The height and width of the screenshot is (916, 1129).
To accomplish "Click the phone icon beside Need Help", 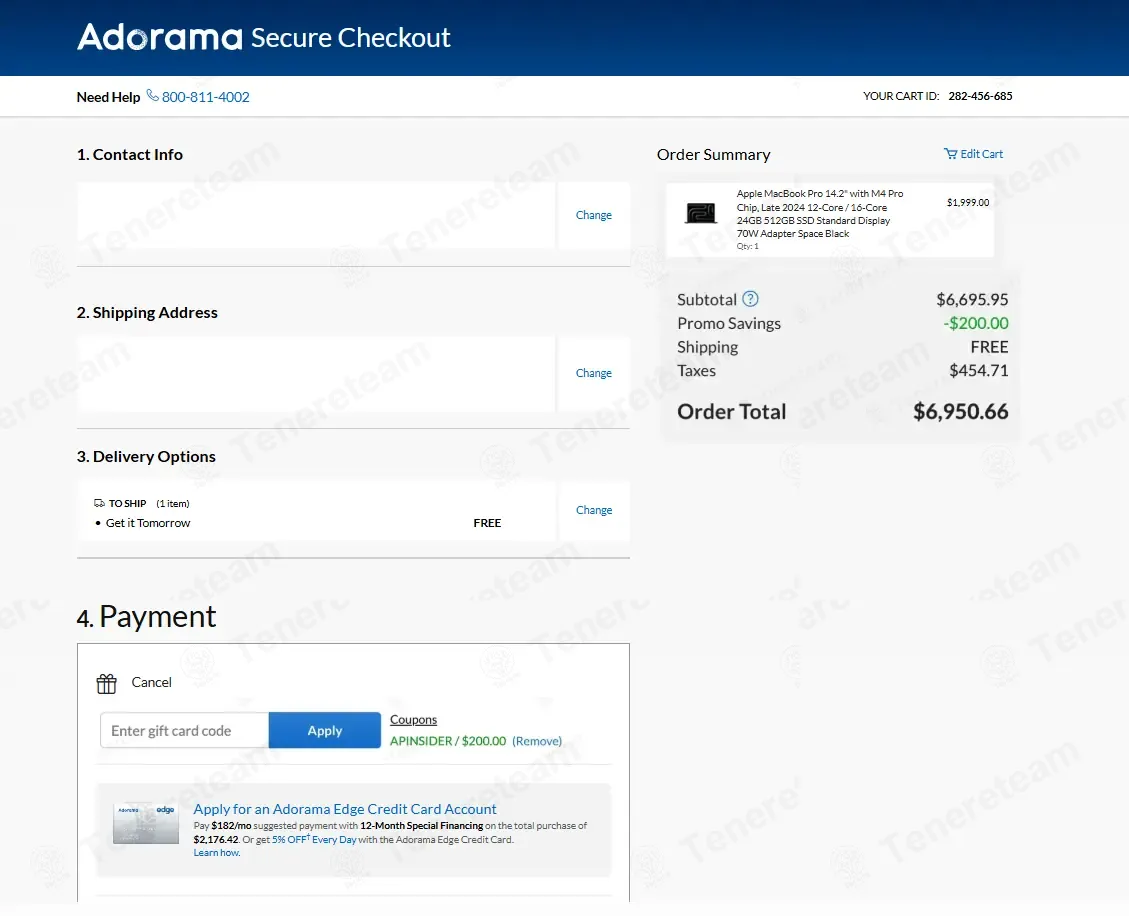I will point(153,95).
